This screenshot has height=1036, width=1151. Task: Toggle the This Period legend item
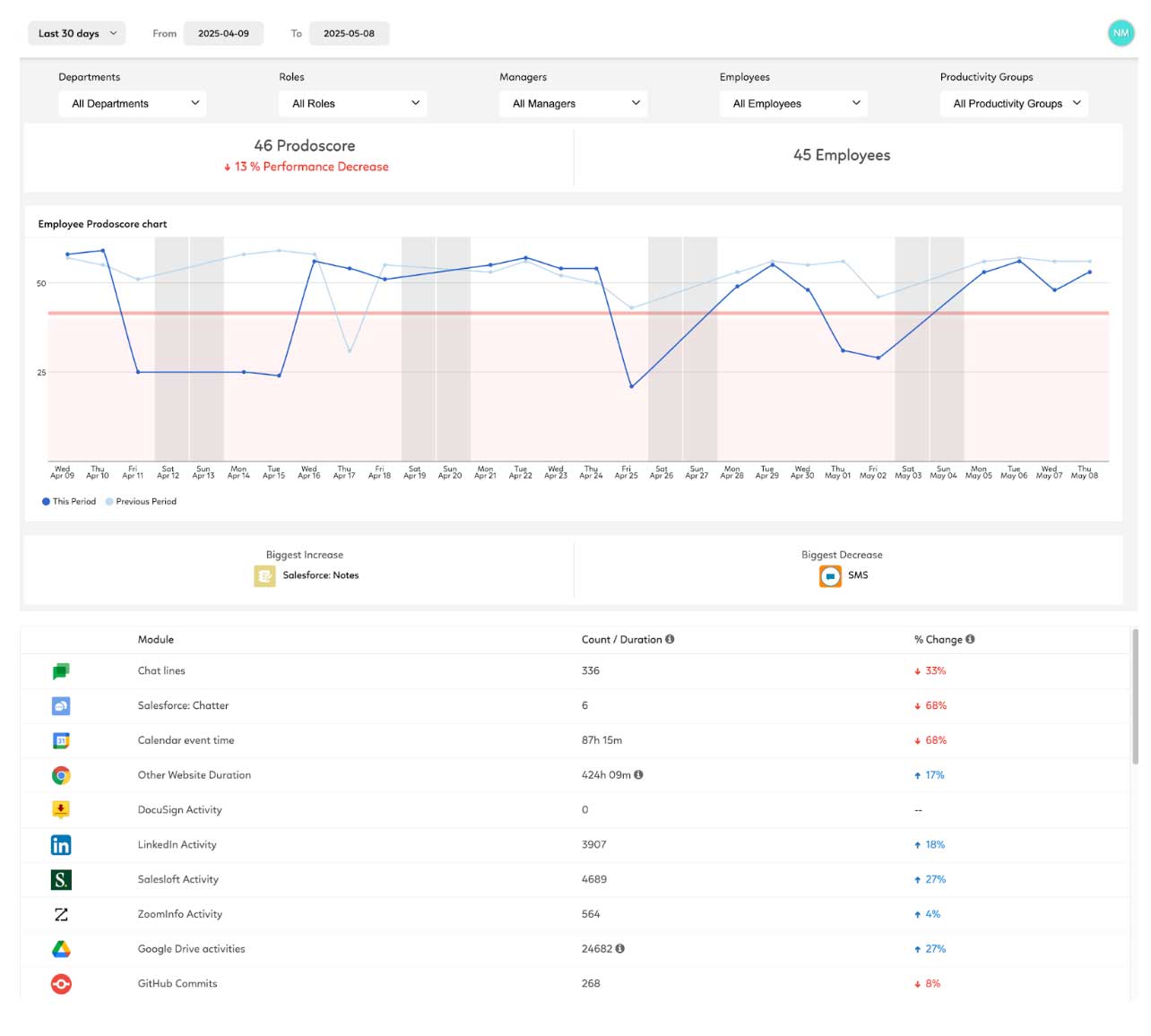69,501
